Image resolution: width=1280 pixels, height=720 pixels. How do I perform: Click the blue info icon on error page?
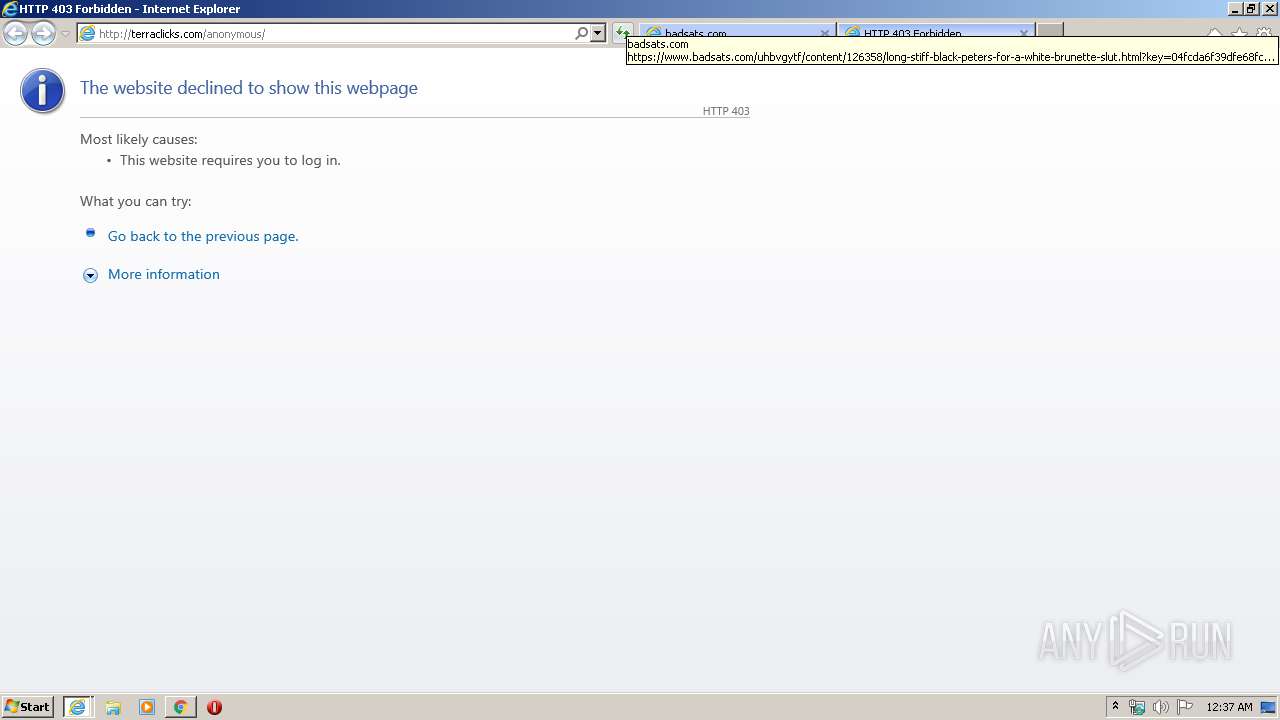[x=42, y=91]
